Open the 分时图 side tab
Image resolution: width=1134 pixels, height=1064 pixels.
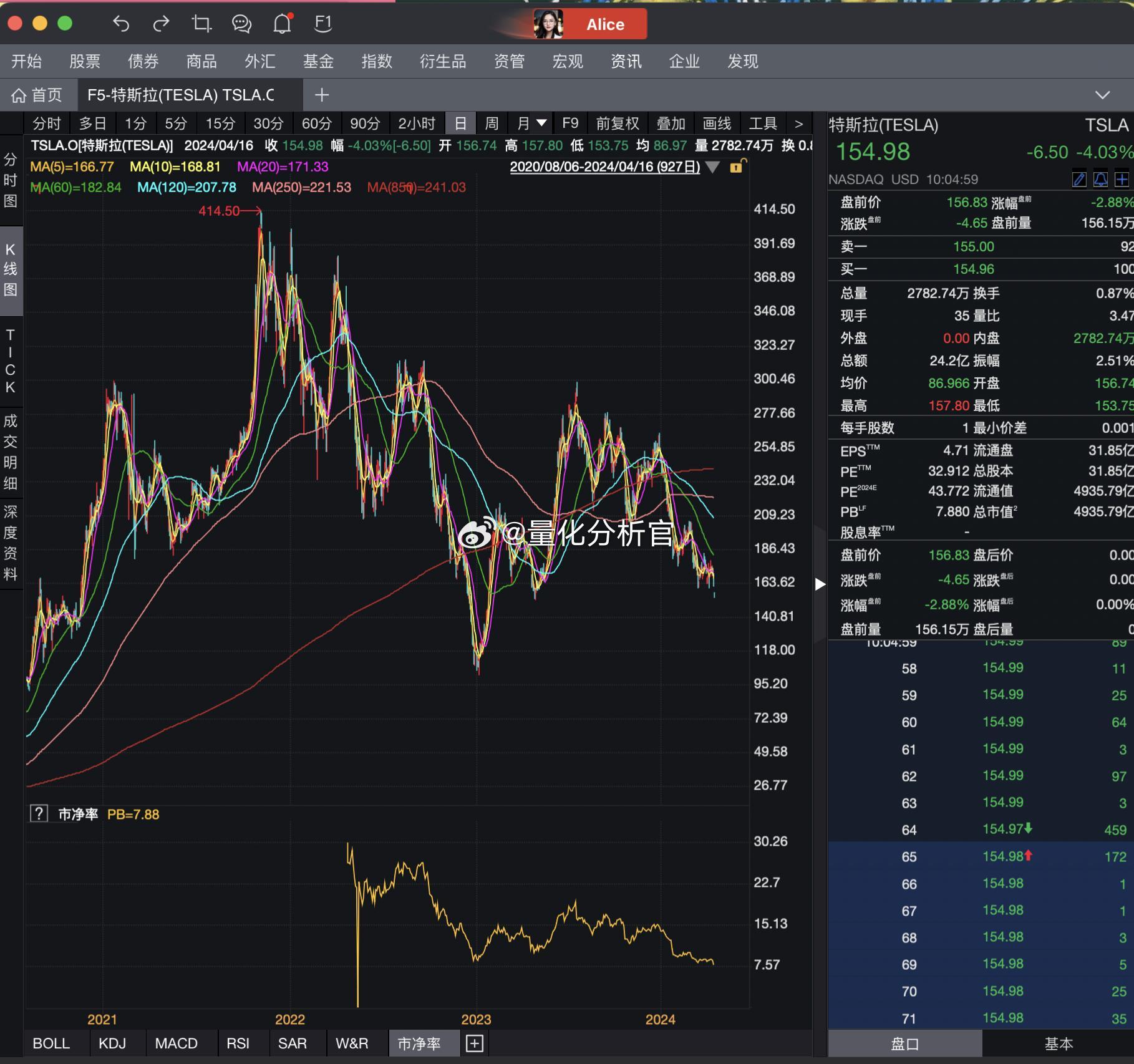point(11,180)
